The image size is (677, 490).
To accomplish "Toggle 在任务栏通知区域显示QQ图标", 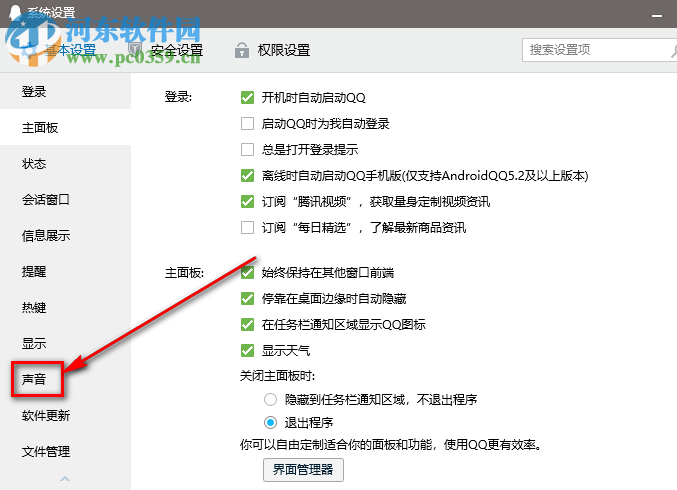I will 247,324.
